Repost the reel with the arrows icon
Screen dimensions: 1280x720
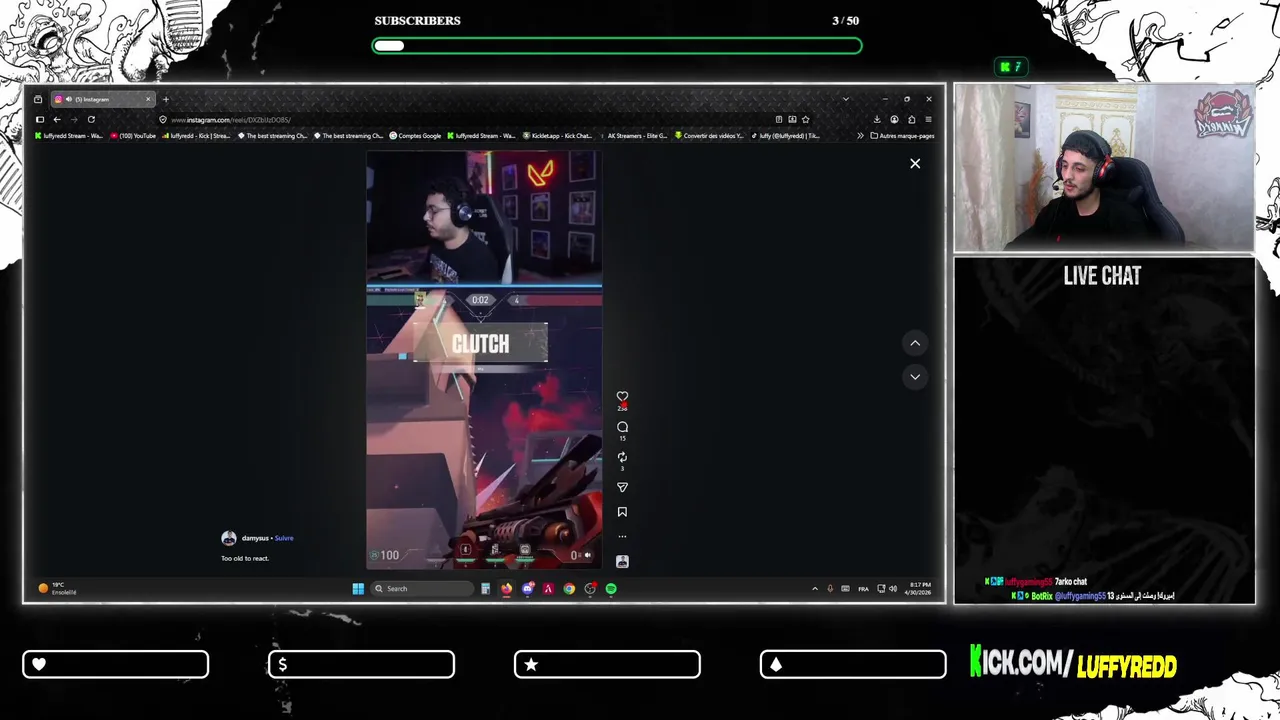[622, 457]
